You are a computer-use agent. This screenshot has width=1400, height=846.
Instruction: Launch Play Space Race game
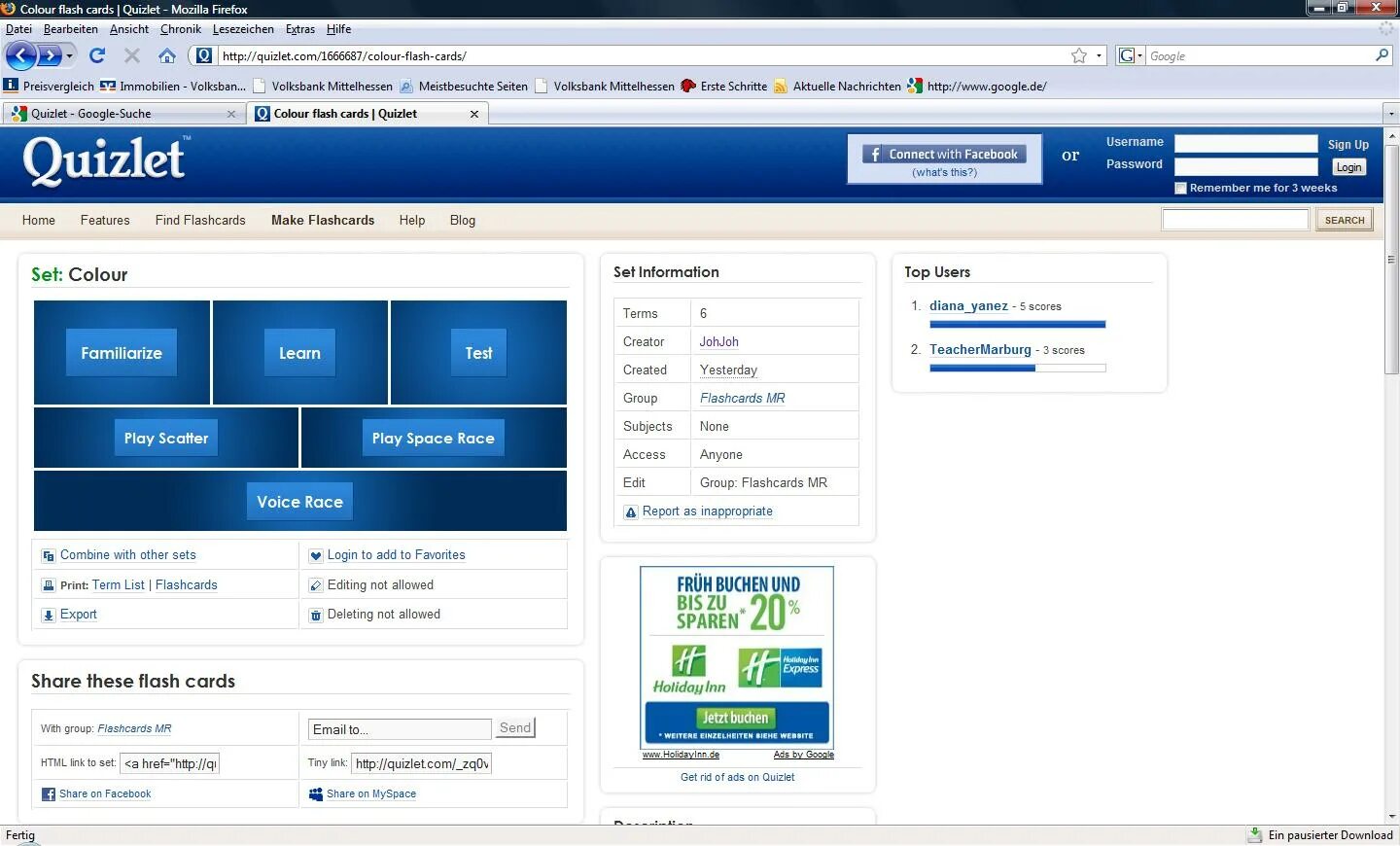click(433, 439)
